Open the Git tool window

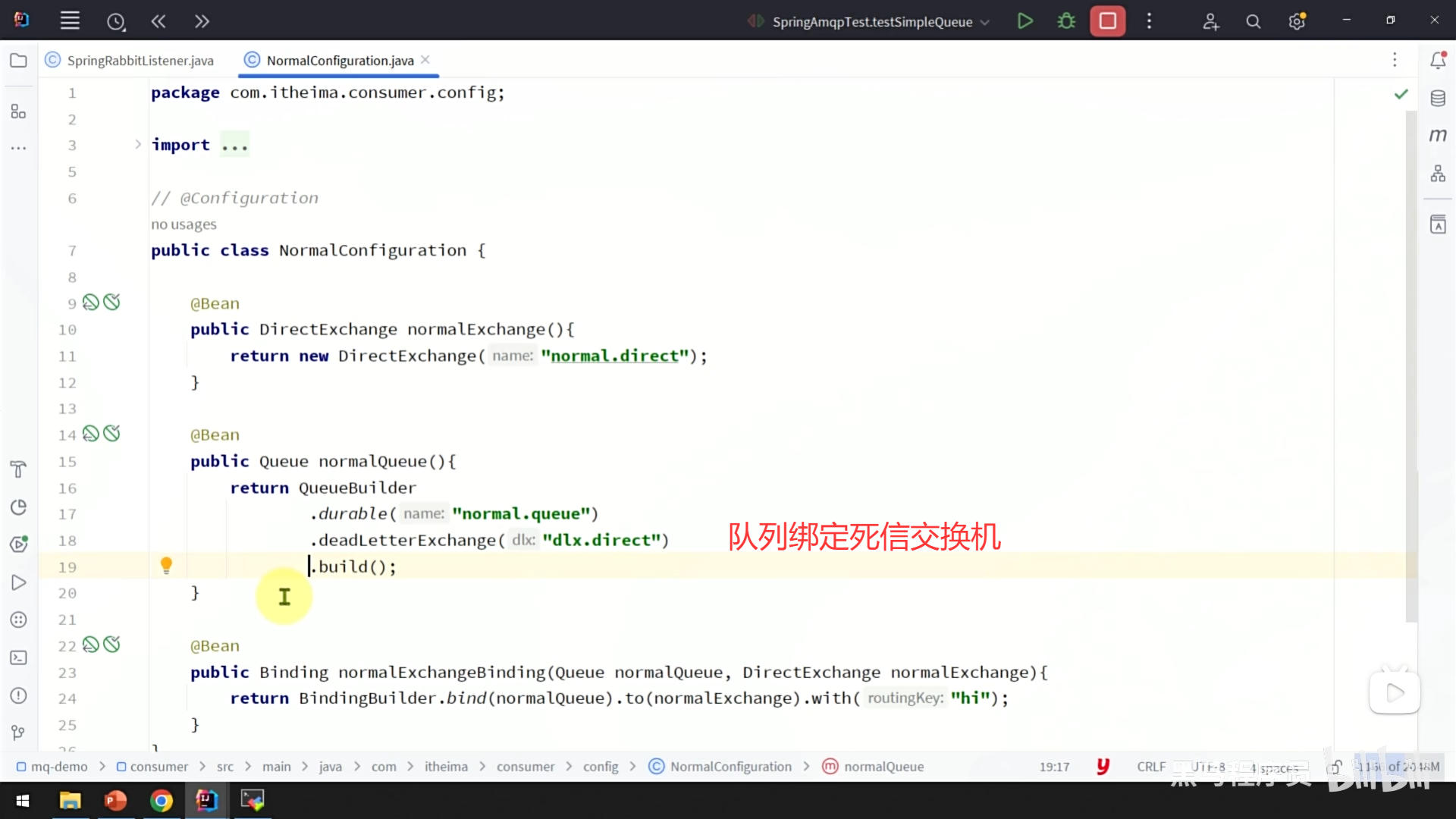19,733
